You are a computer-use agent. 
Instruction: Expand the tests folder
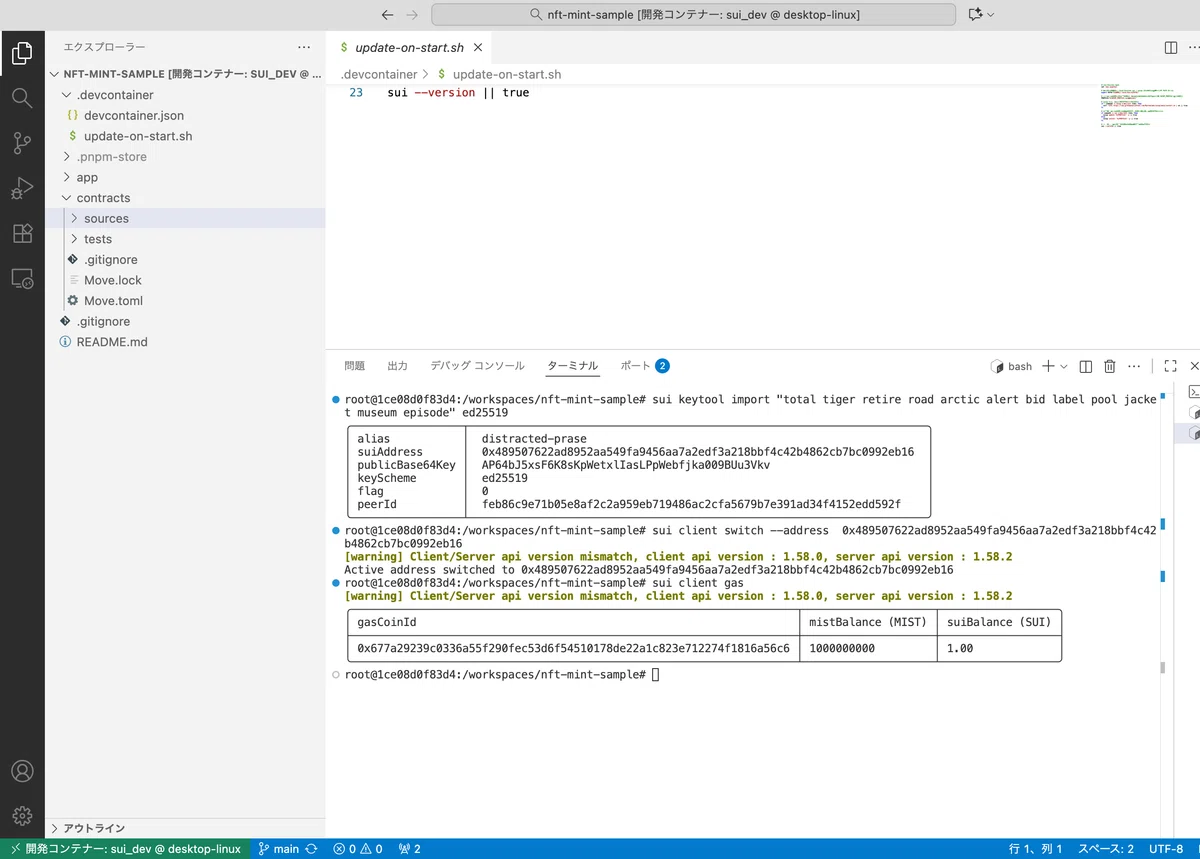click(185, 239)
